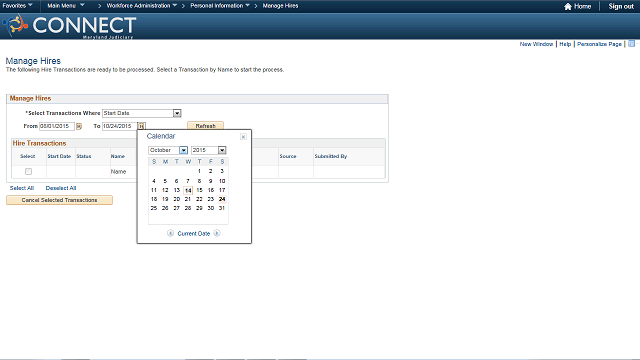
Task: Select October 27 in the calendar
Action: pos(176,208)
